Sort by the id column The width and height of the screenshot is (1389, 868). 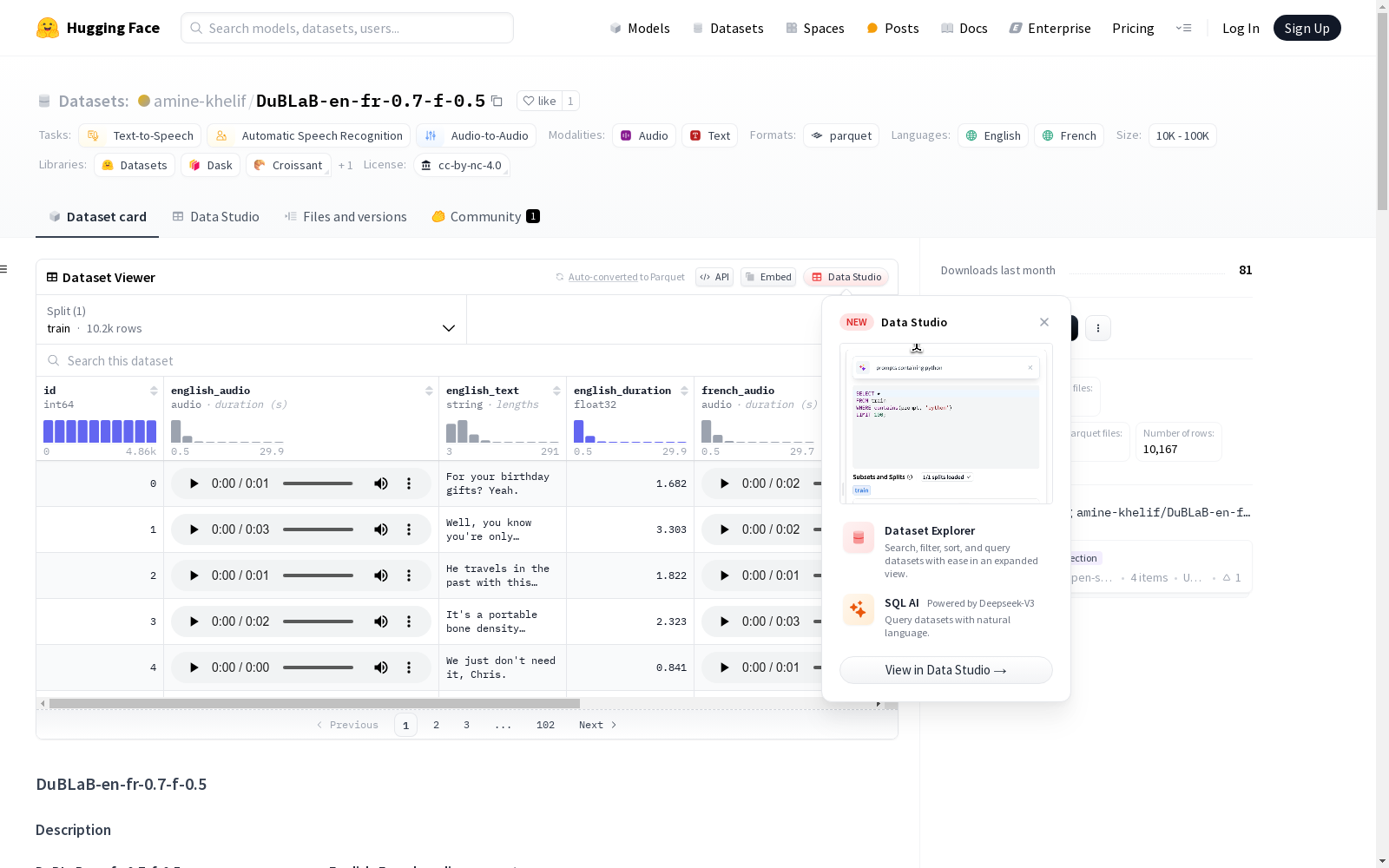coord(154,391)
